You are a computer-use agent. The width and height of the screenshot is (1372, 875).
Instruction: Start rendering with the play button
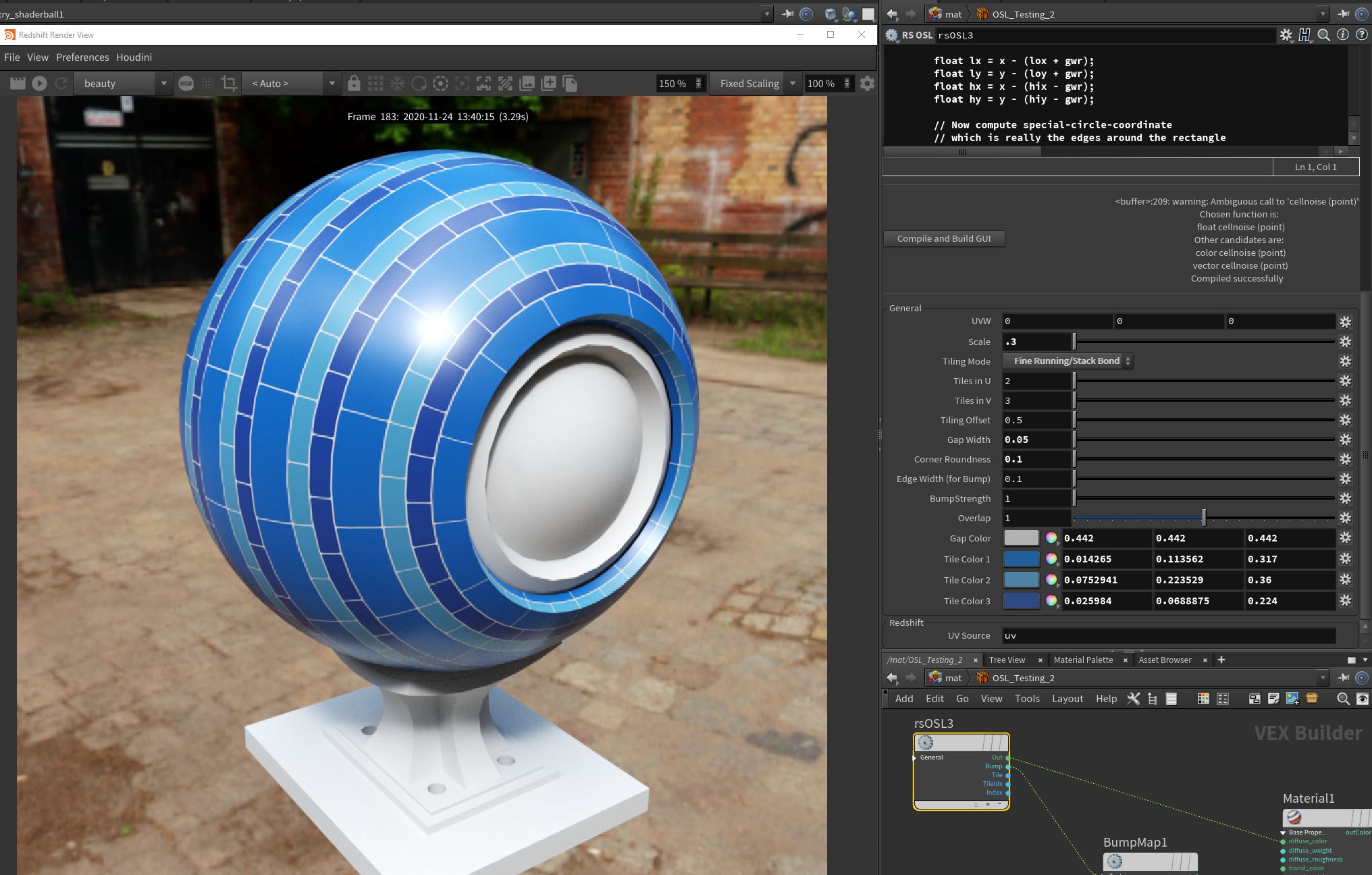(x=39, y=83)
